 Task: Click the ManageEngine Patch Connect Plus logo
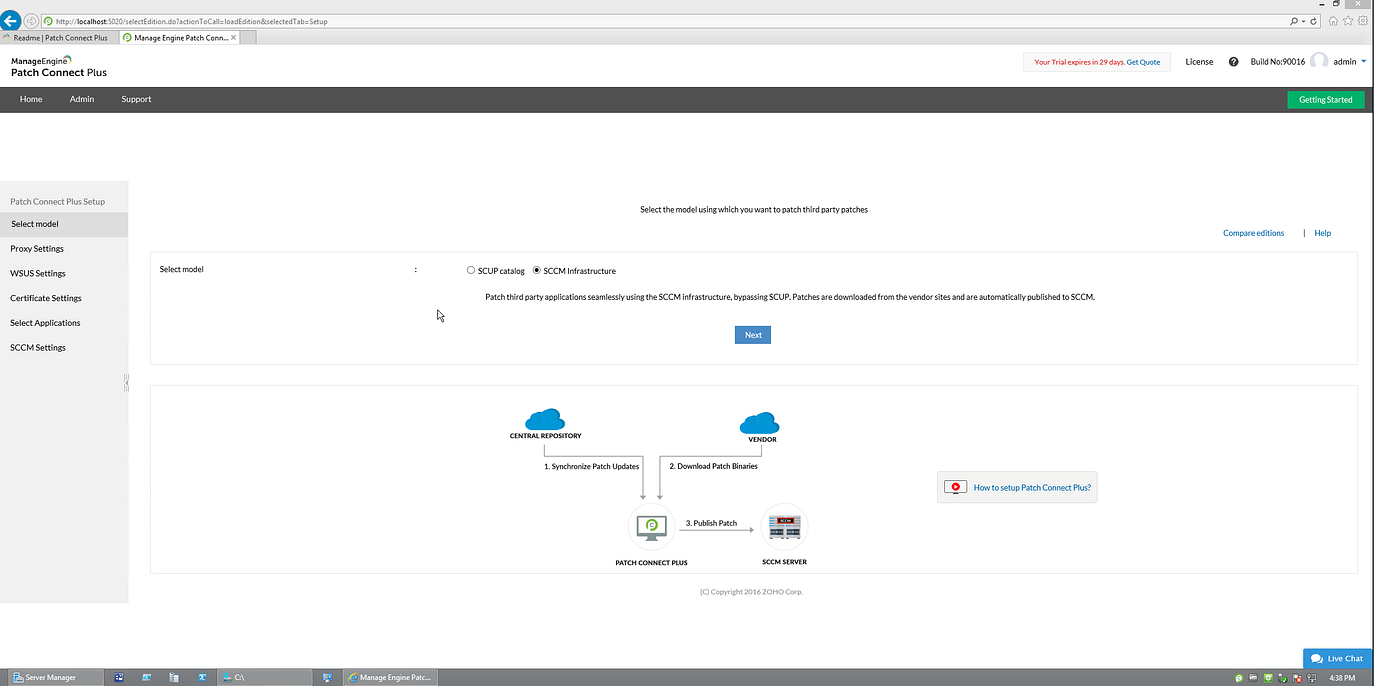(x=58, y=67)
